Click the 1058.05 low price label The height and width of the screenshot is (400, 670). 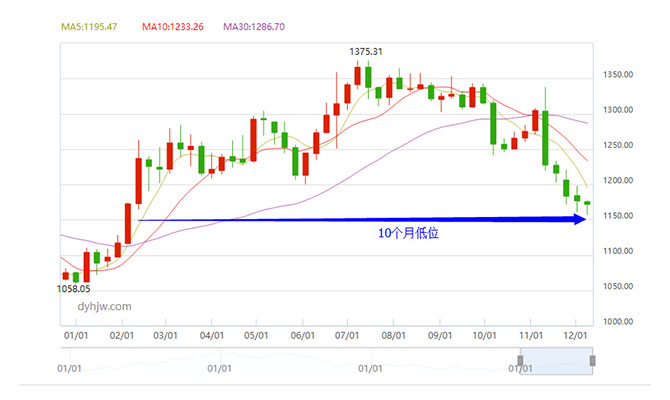point(73,289)
